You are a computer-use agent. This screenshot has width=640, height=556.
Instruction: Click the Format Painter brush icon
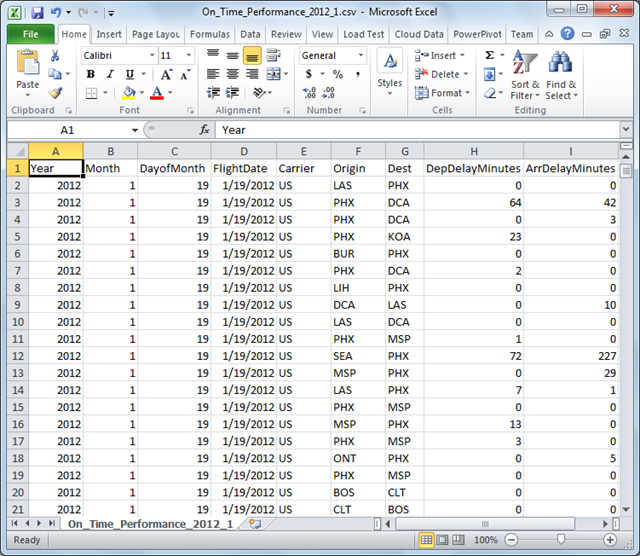coord(55,93)
